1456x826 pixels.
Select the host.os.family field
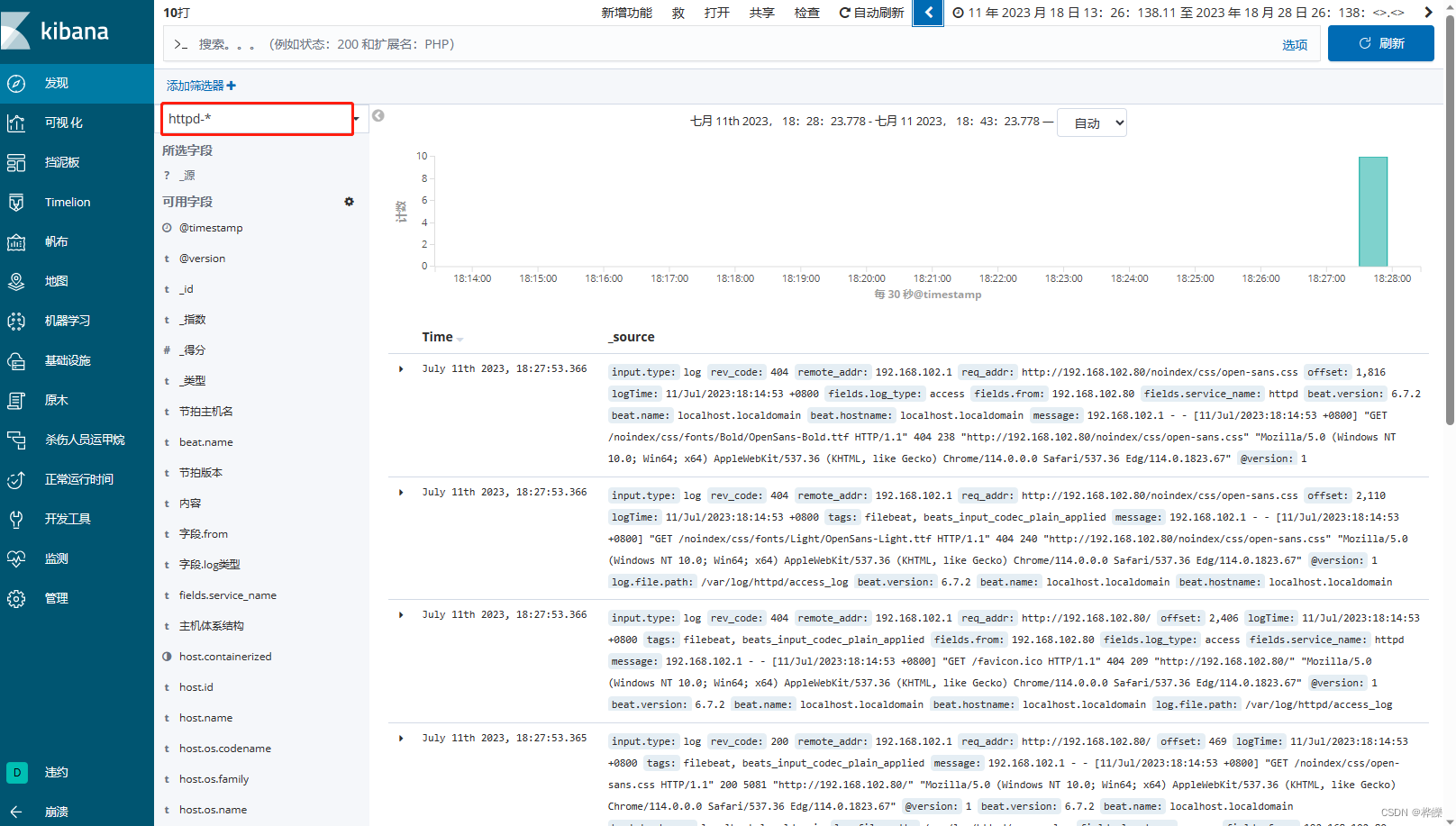pyautogui.click(x=214, y=779)
